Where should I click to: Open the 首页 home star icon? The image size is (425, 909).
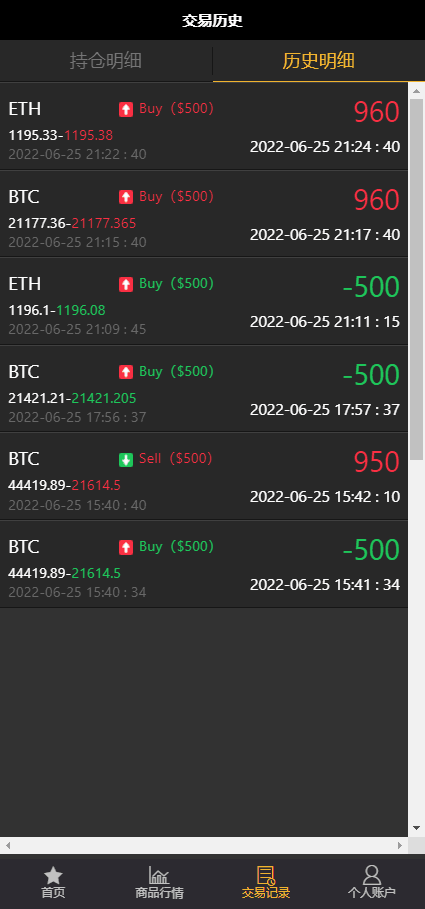(53, 875)
